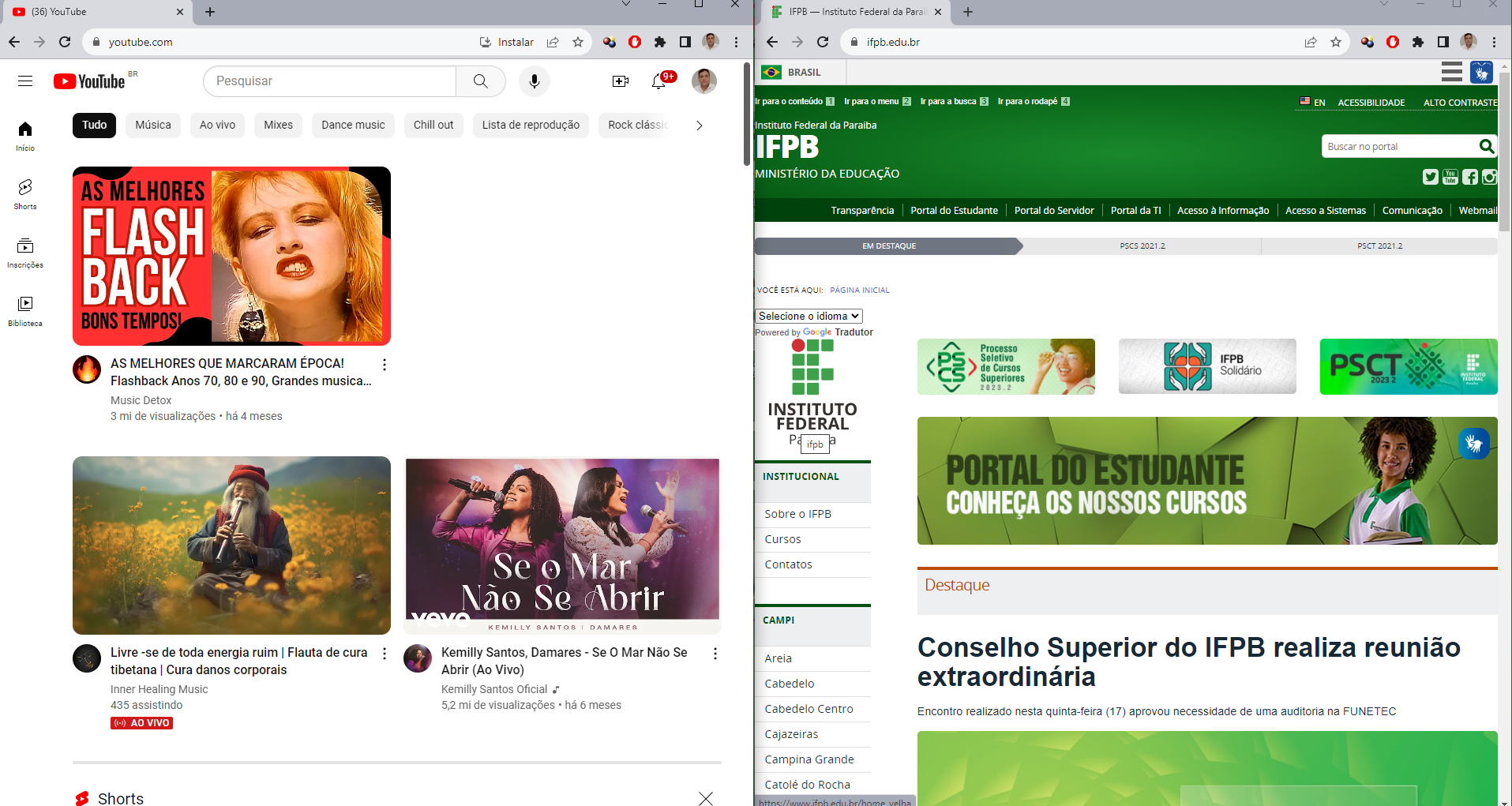This screenshot has width=1512, height=806.
Task: Reload the youtube.com page
Action: (66, 42)
